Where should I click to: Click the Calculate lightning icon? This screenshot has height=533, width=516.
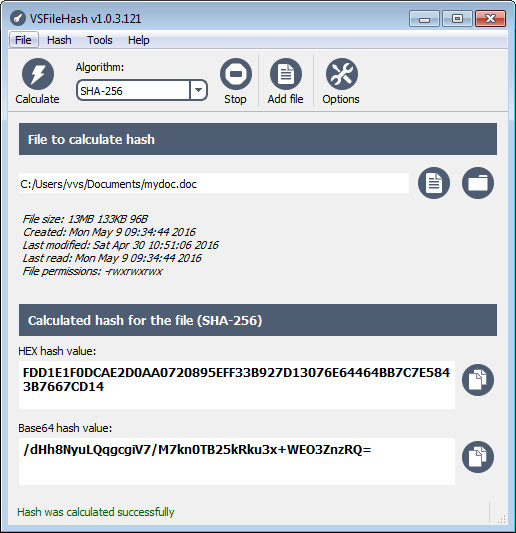[x=38, y=74]
